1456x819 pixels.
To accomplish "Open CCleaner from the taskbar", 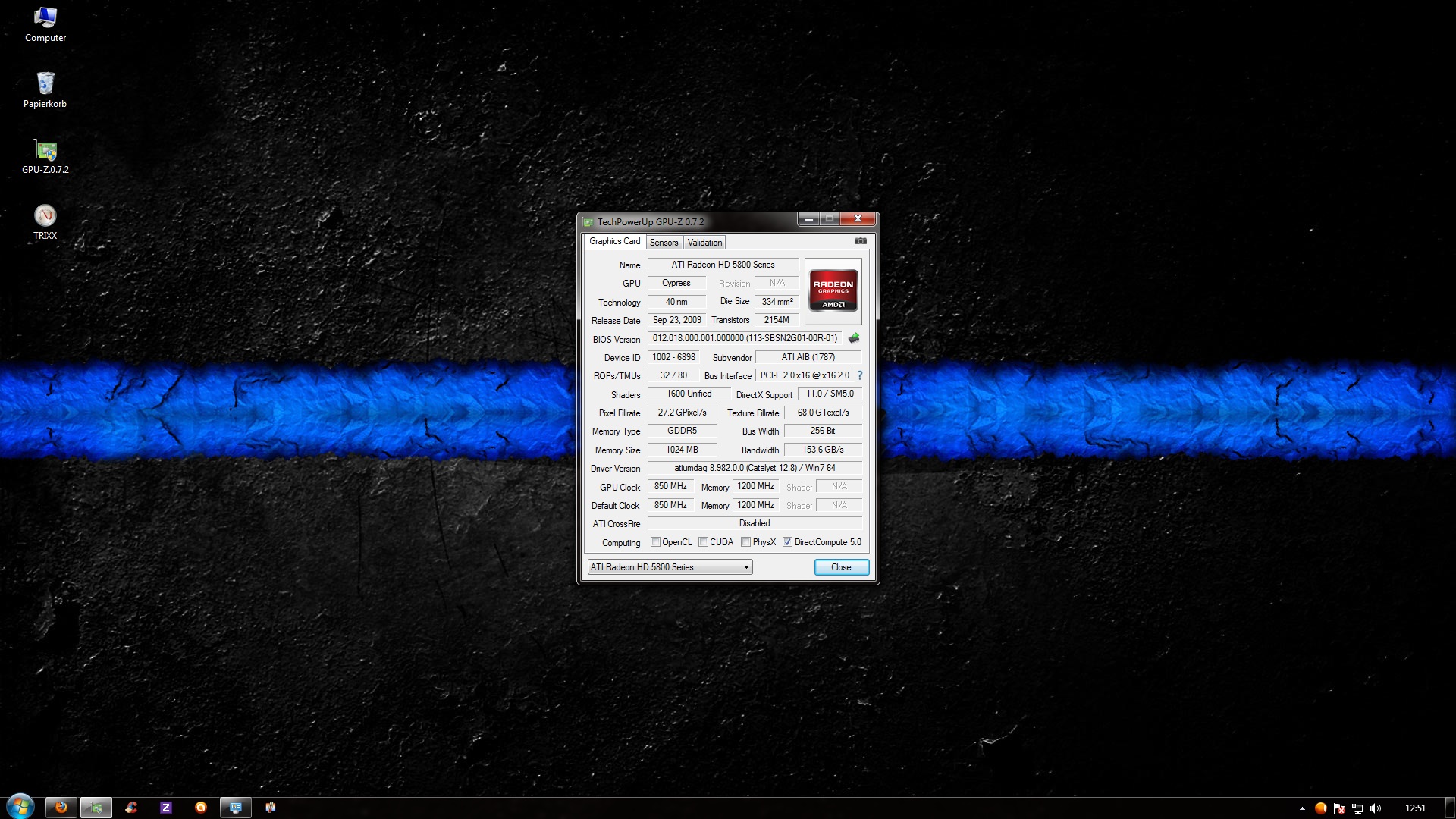I will point(131,808).
